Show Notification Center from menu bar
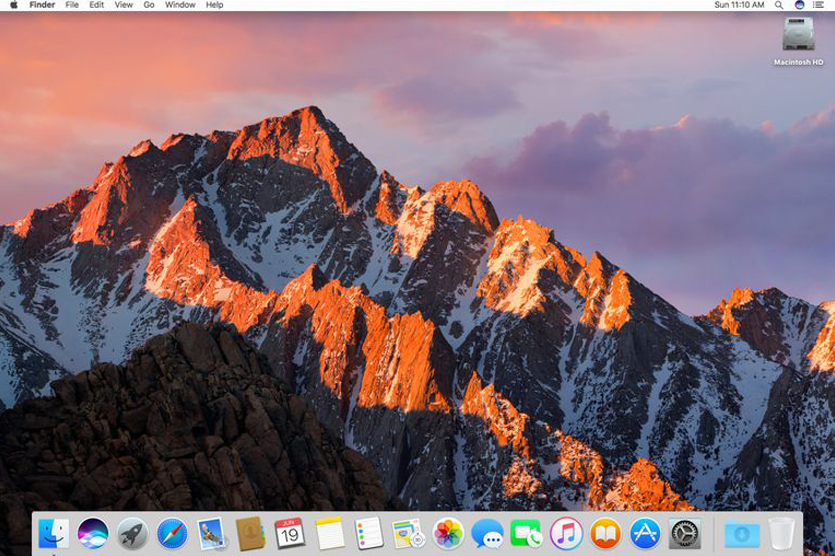Viewport: 835px width, 556px height. 819,5
